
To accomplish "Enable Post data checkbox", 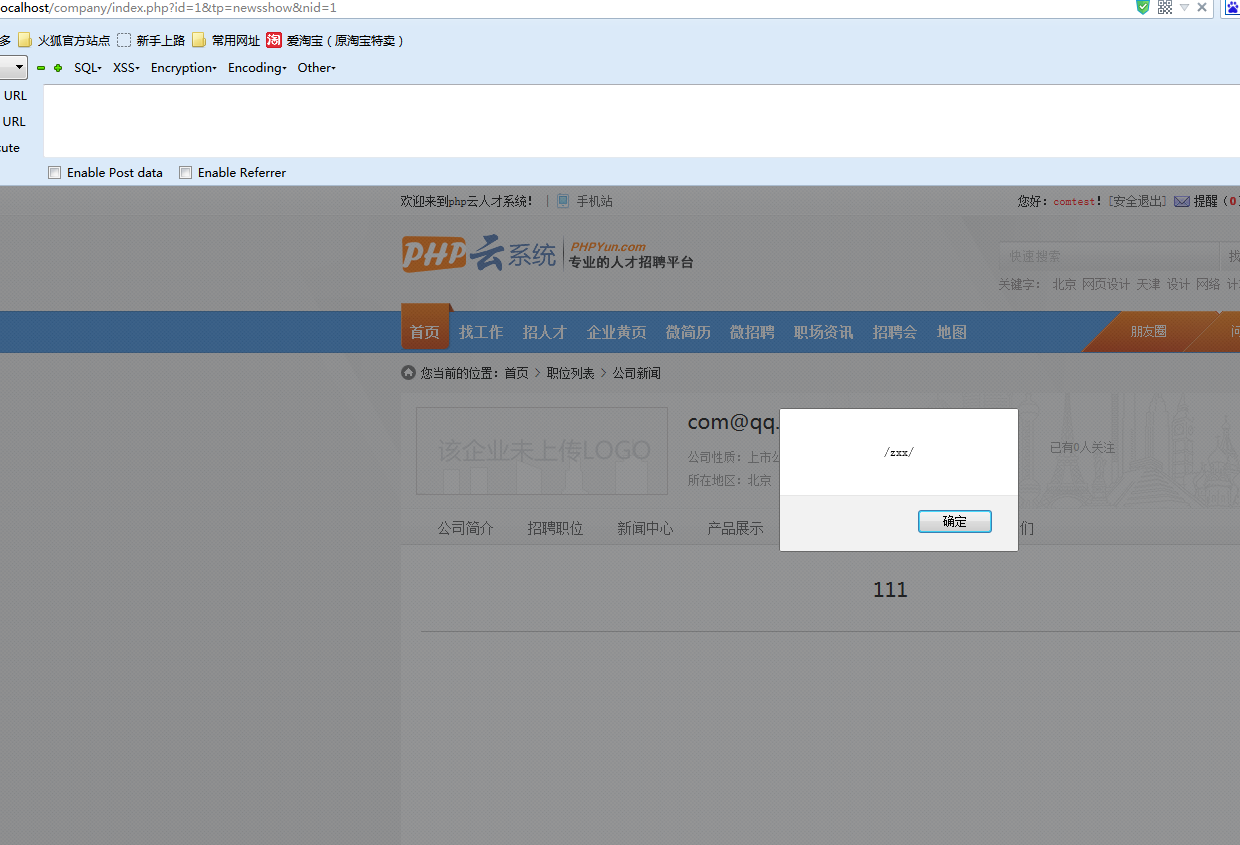I will pyautogui.click(x=55, y=173).
